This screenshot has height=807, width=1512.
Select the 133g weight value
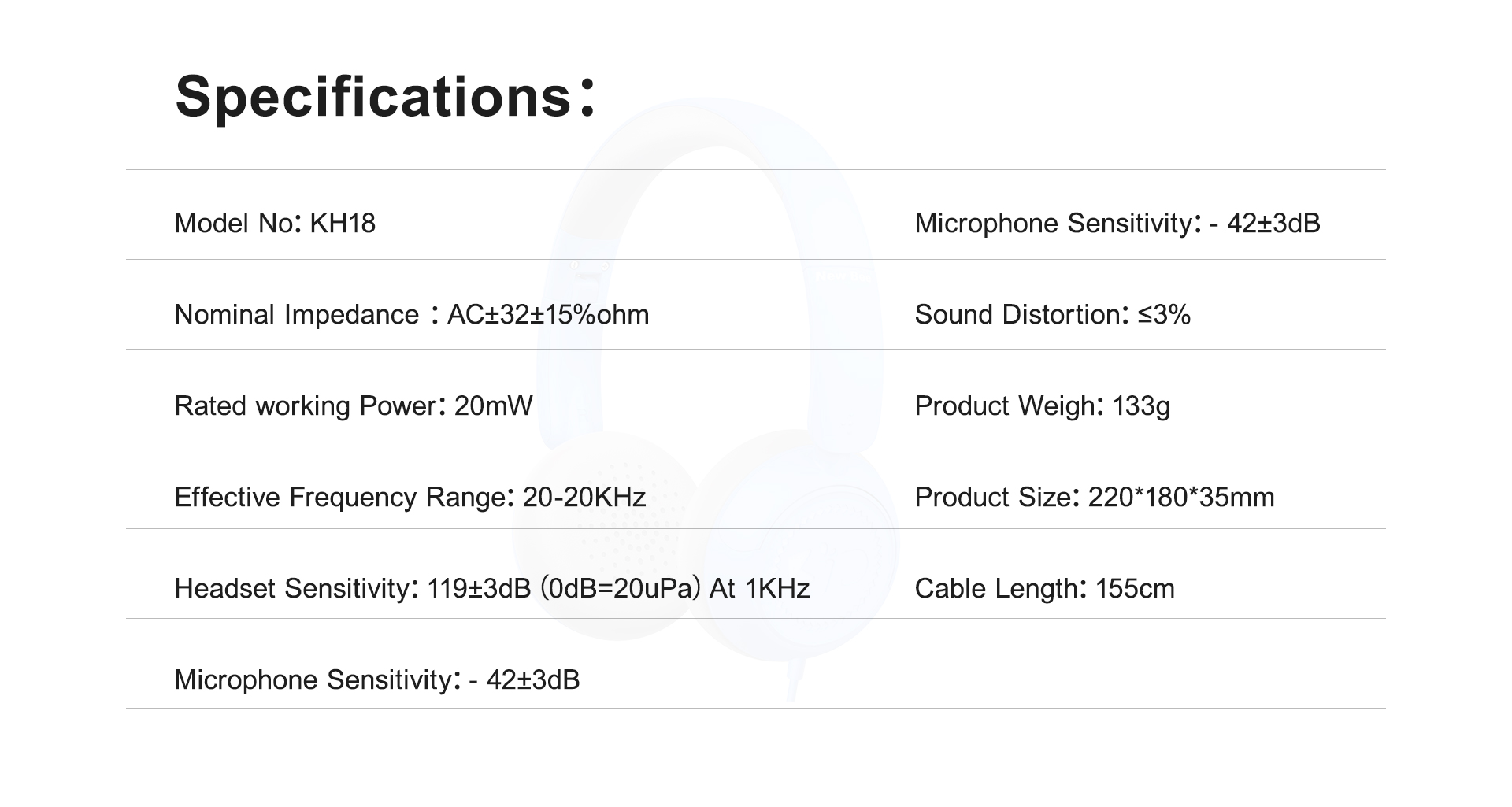(x=1141, y=406)
